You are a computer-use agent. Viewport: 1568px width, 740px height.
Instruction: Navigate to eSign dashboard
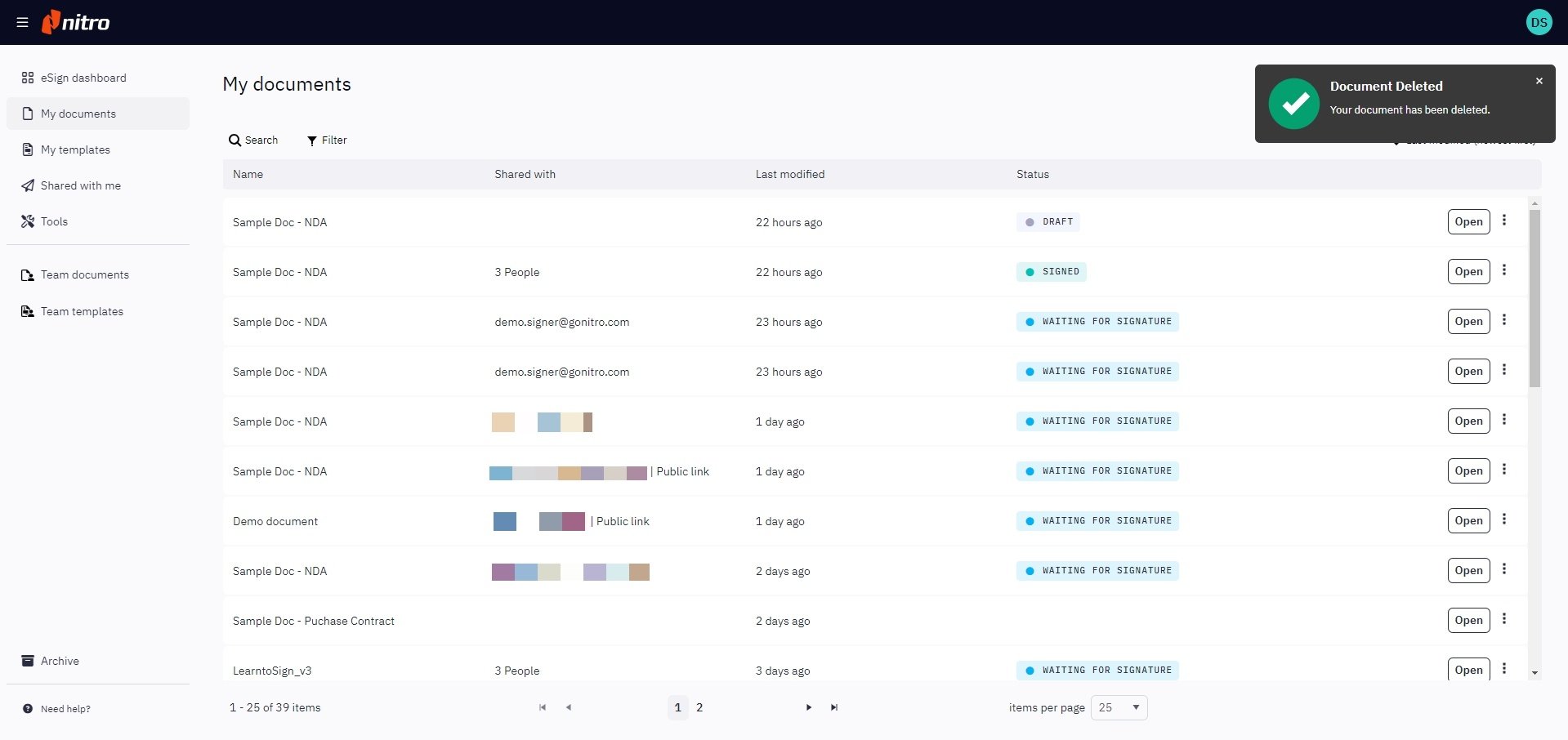pyautogui.click(x=83, y=78)
